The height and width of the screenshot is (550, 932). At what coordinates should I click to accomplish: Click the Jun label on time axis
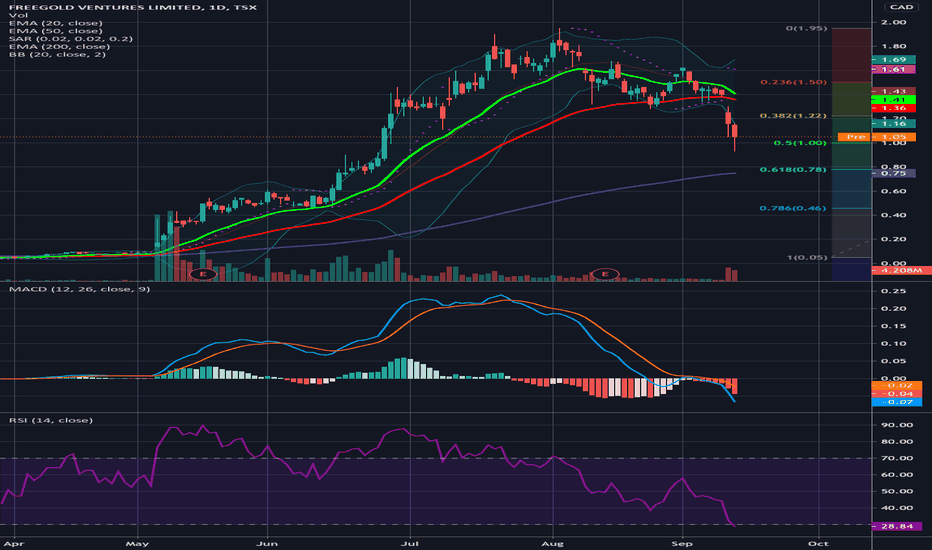pyautogui.click(x=267, y=544)
